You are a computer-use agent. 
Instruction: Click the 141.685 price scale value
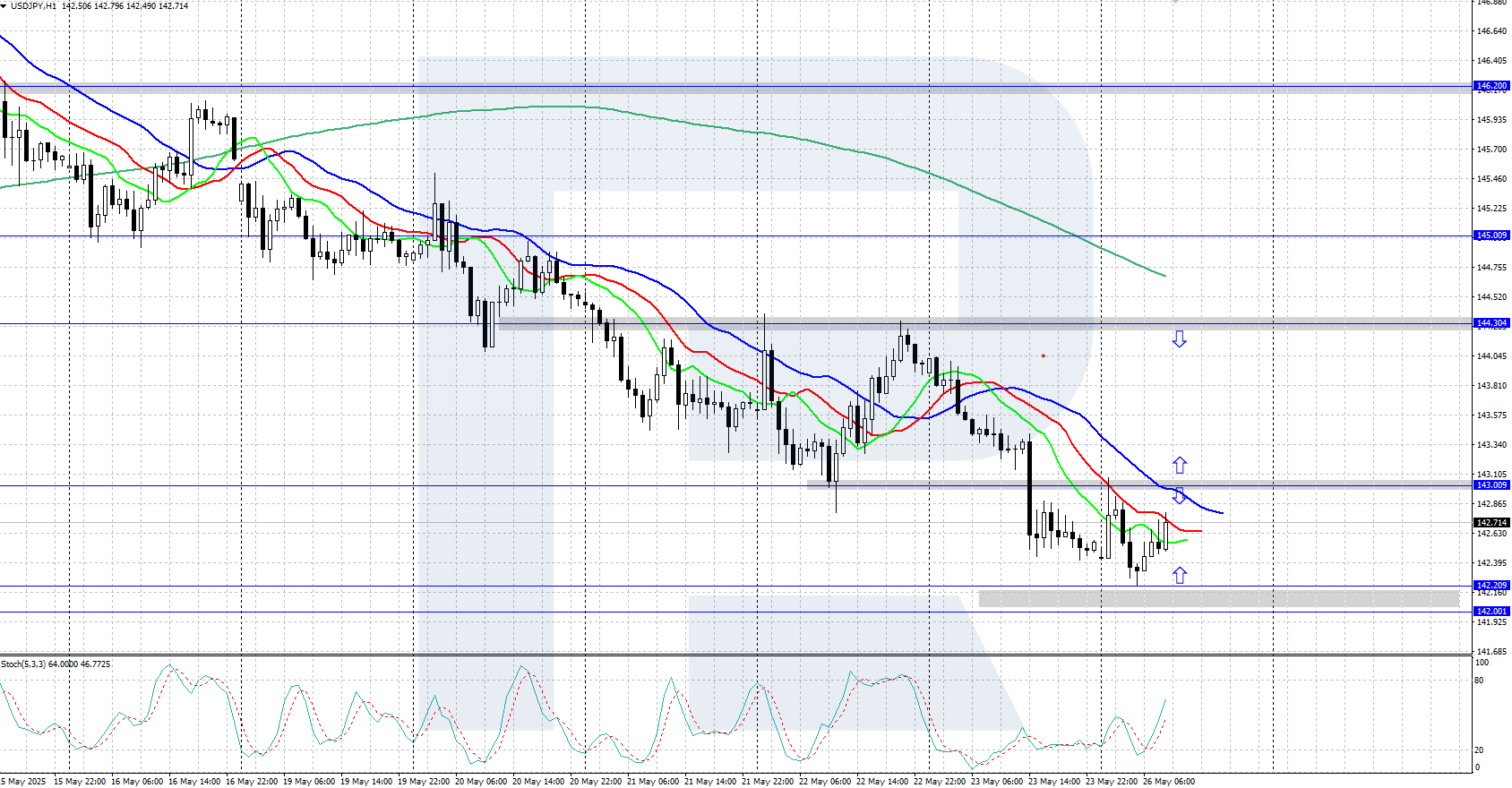pyautogui.click(x=1491, y=652)
